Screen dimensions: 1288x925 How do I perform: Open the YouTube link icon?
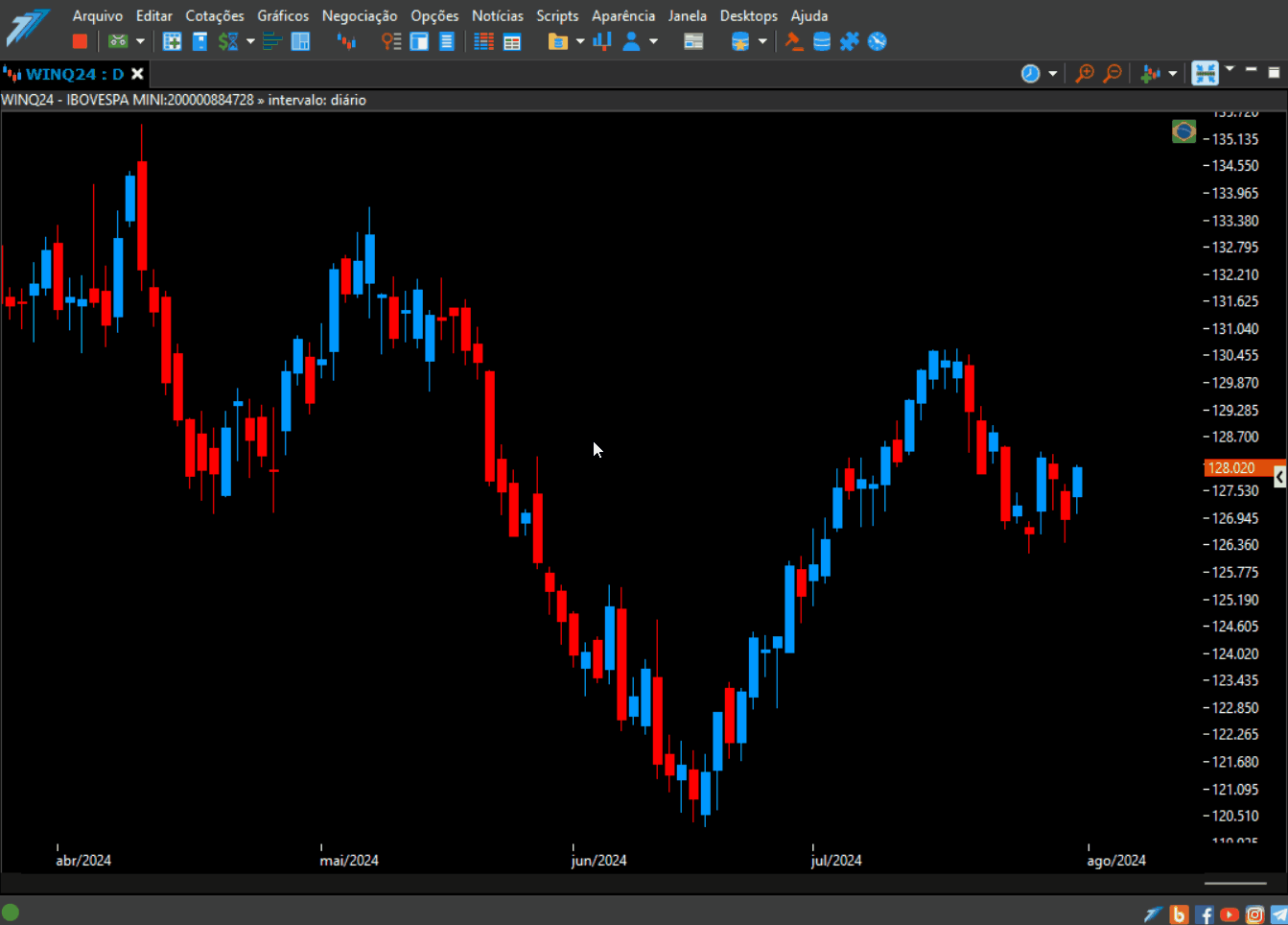[1229, 914]
